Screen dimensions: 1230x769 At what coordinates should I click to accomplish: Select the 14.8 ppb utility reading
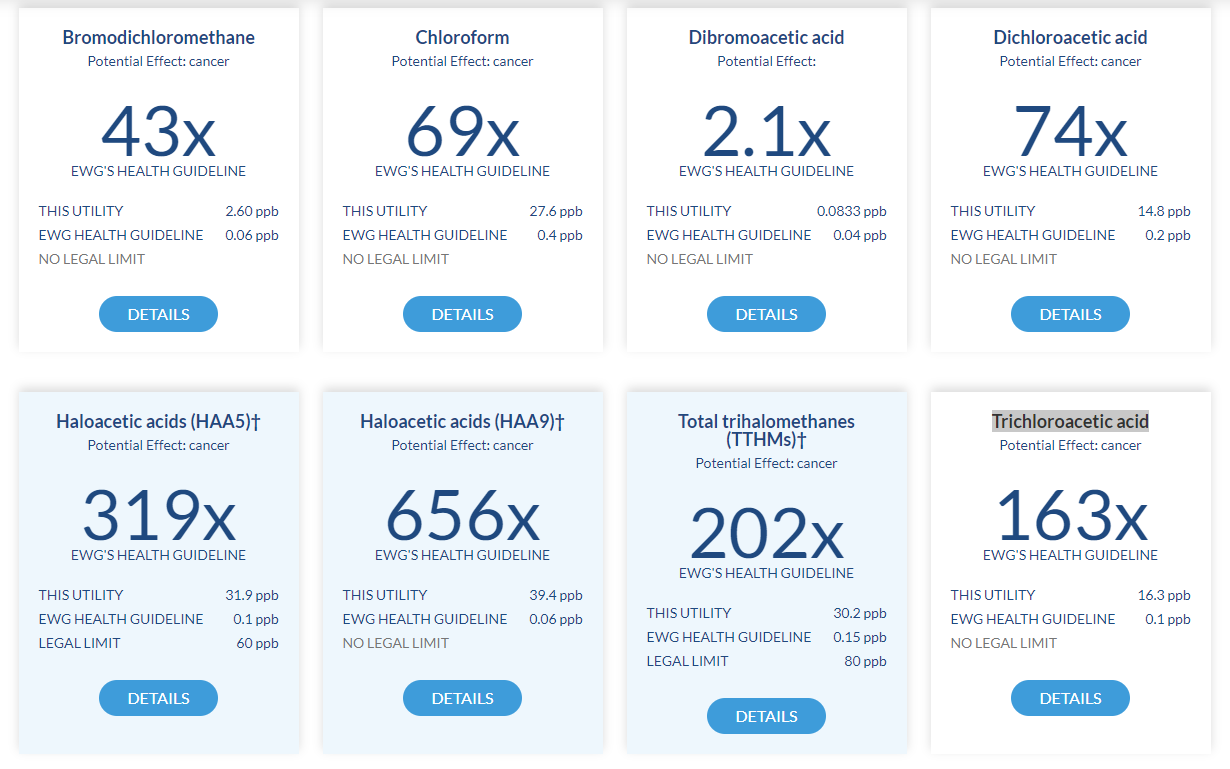coord(1164,211)
